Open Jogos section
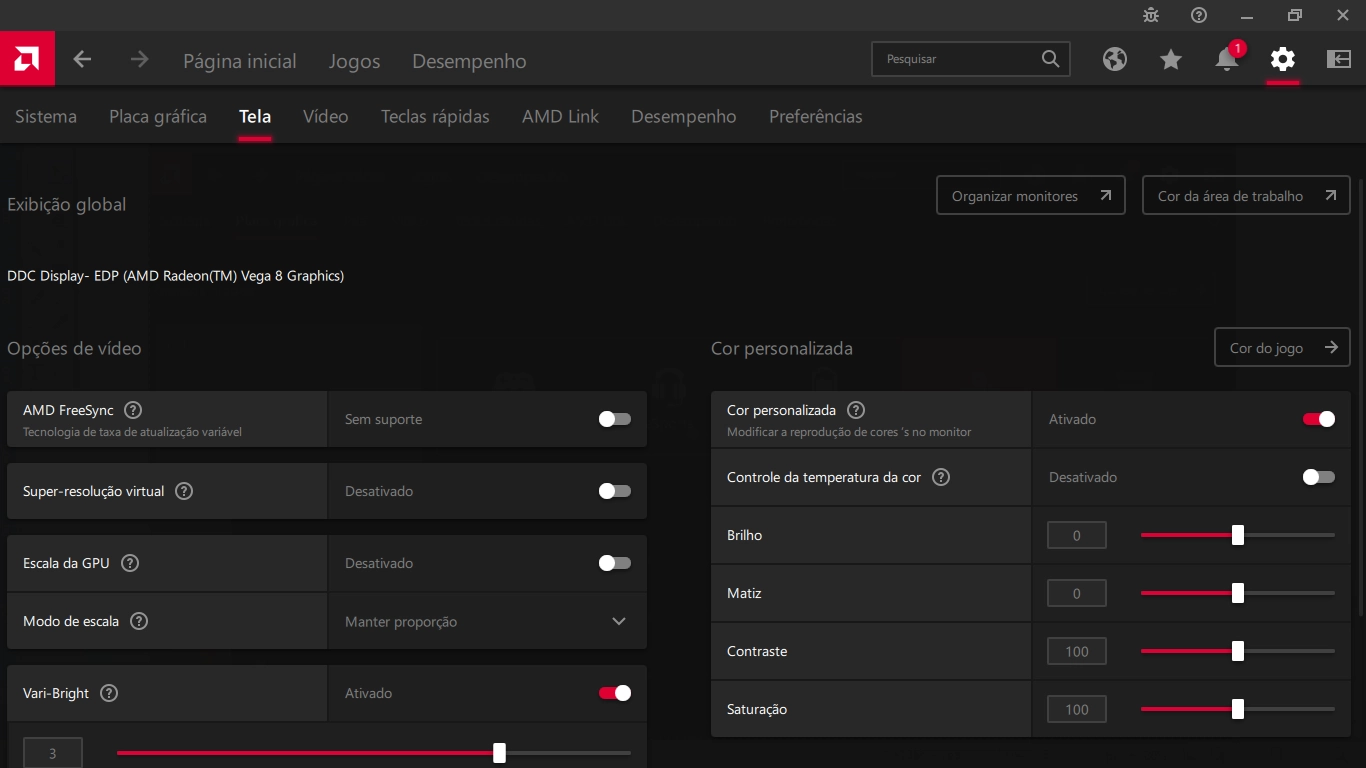 [x=355, y=61]
